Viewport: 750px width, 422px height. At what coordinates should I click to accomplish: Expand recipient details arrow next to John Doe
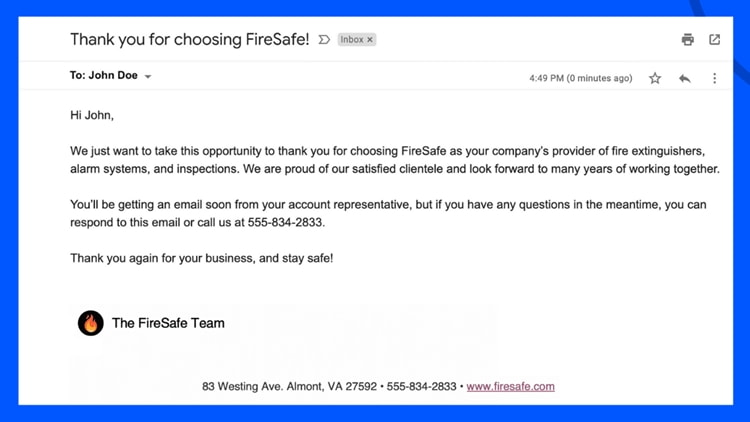click(x=148, y=77)
